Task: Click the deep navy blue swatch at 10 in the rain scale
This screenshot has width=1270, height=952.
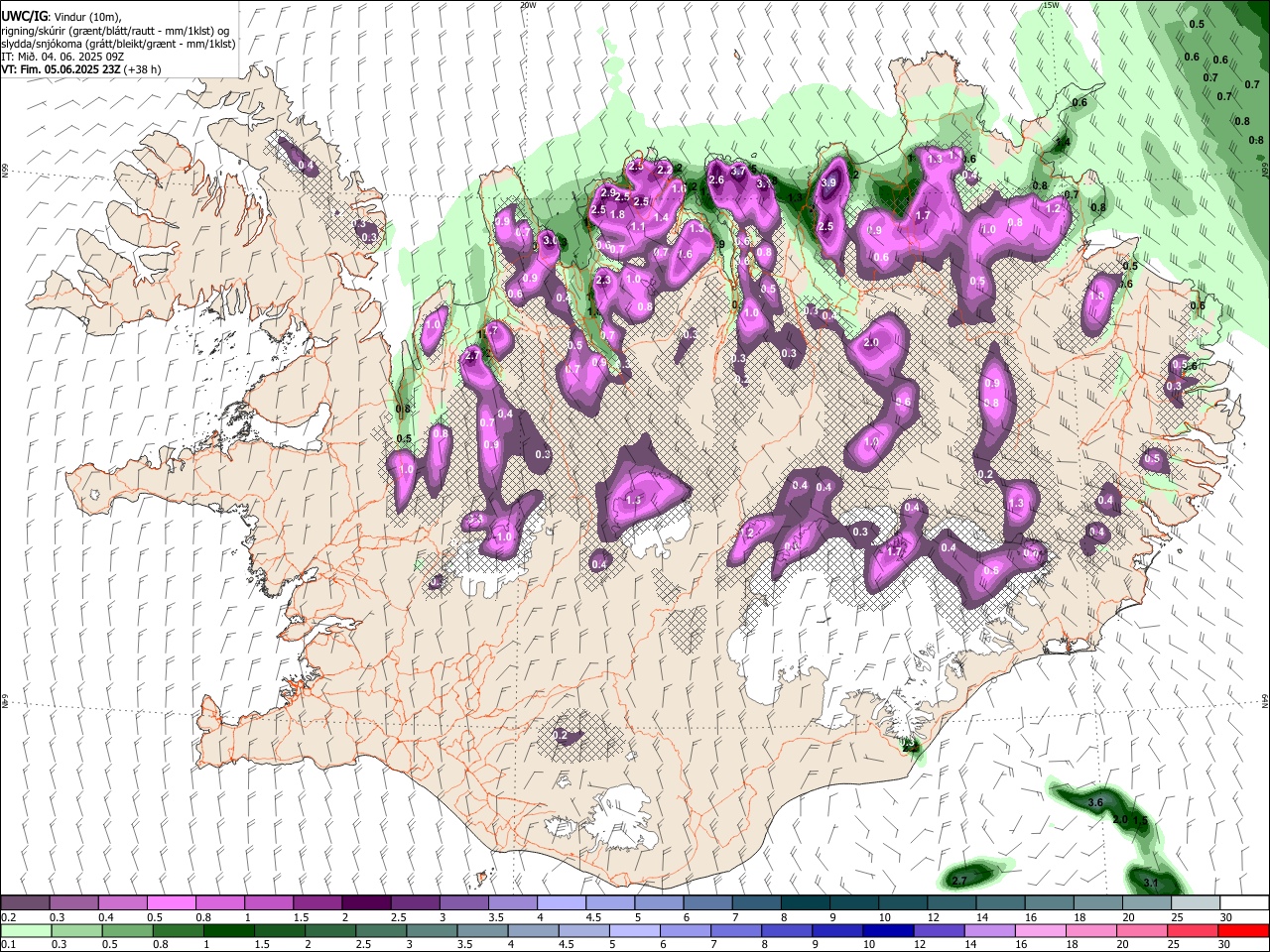Action: click(x=887, y=930)
